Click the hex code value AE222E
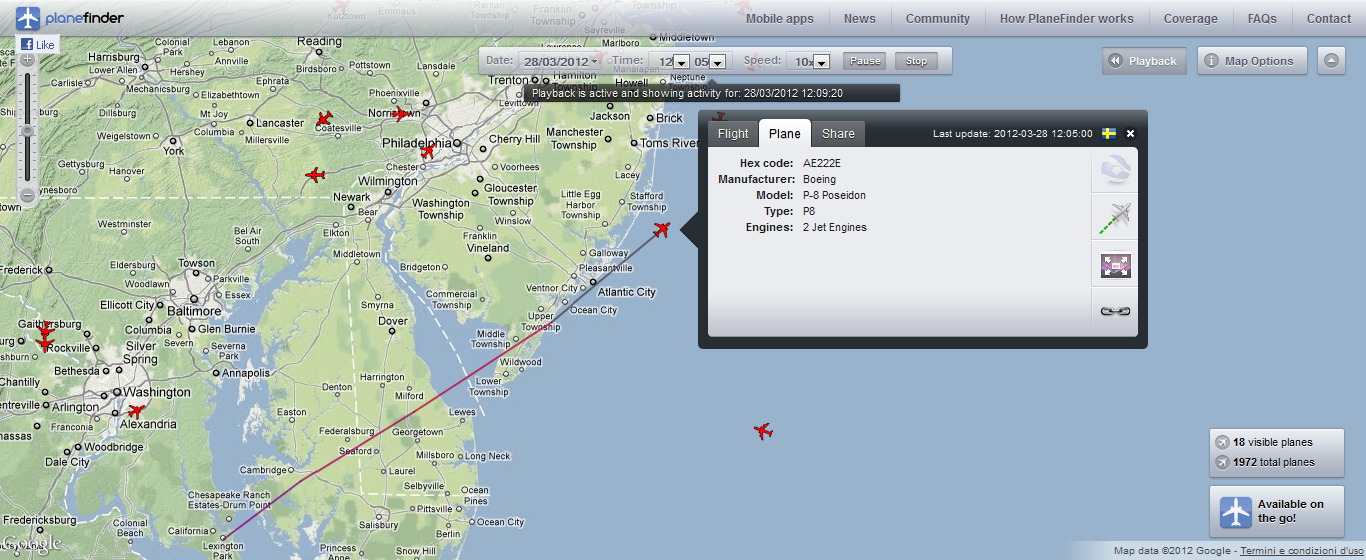 pos(822,163)
